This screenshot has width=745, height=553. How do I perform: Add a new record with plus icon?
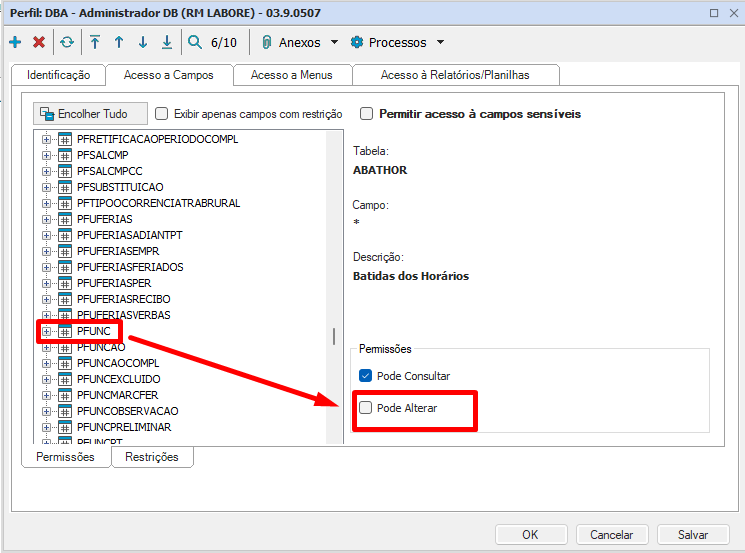tap(15, 42)
